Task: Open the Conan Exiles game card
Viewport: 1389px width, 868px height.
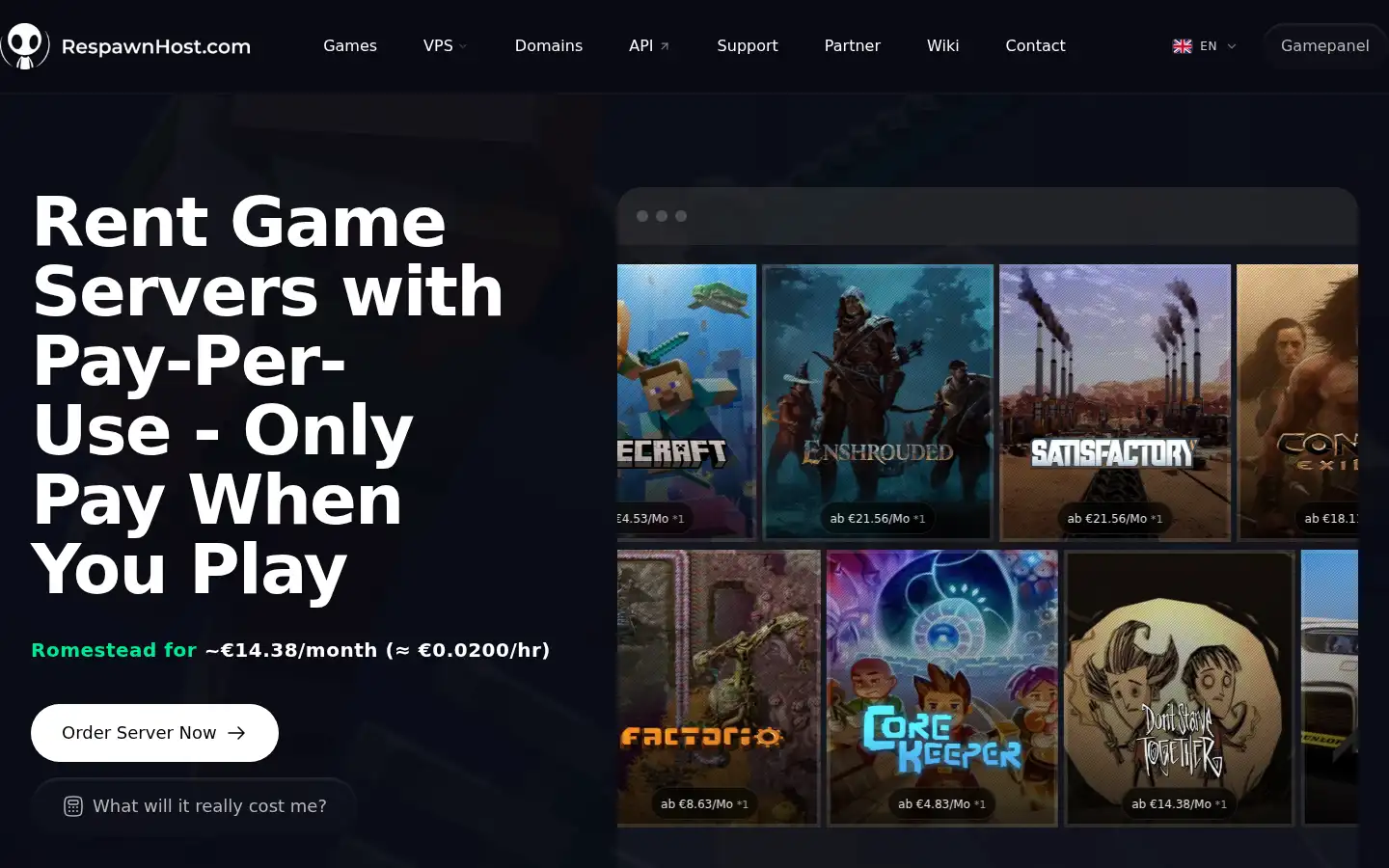Action: (x=1297, y=402)
